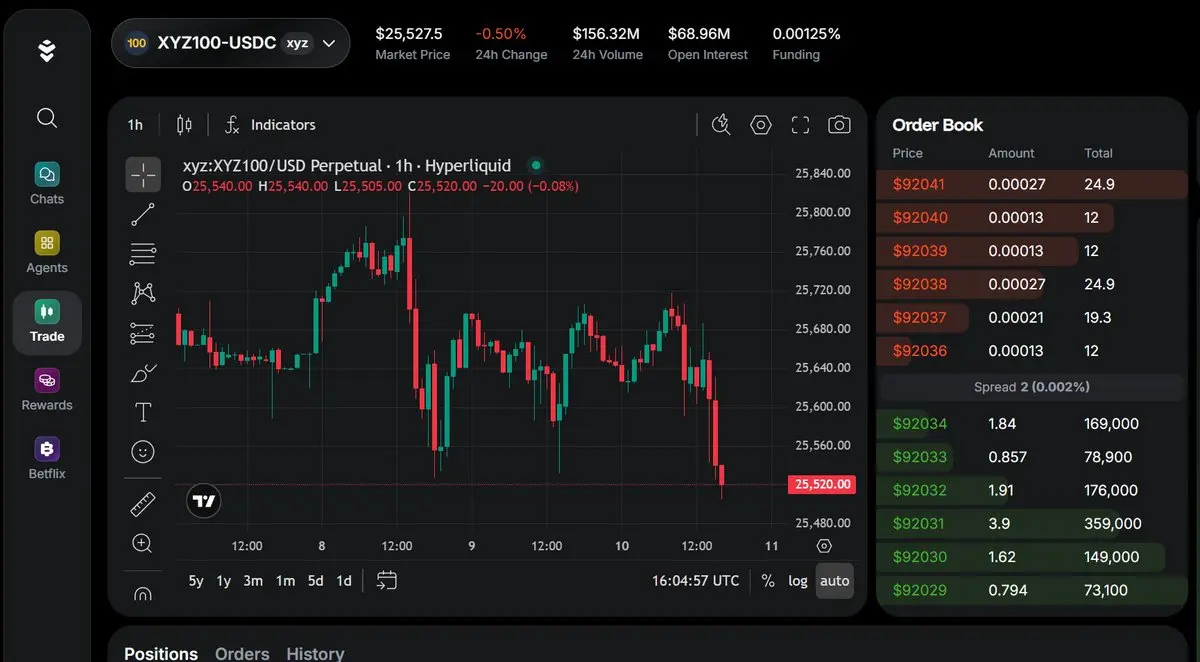Click the ask price $92037

(919, 317)
